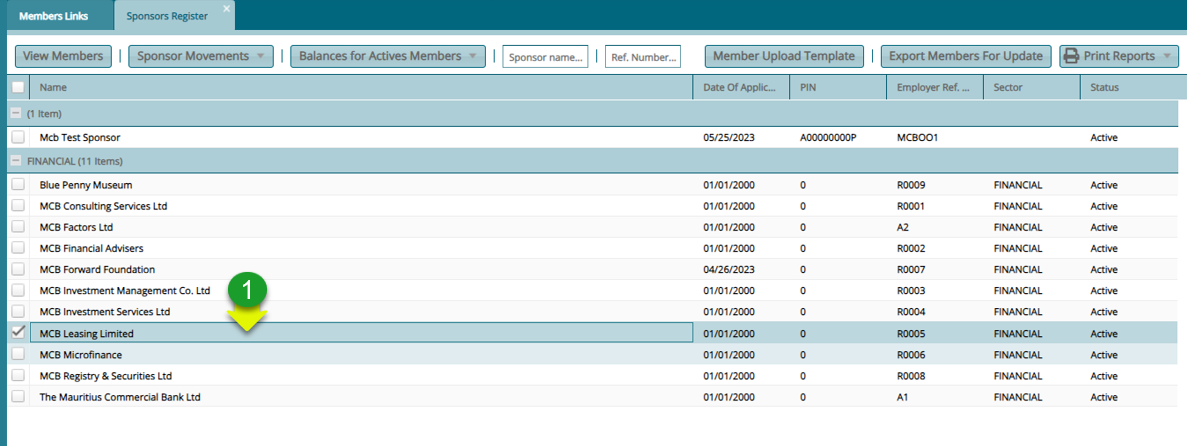Check the Blue Penny Museum checkbox
Screen dimensions: 1187x446
(18, 185)
